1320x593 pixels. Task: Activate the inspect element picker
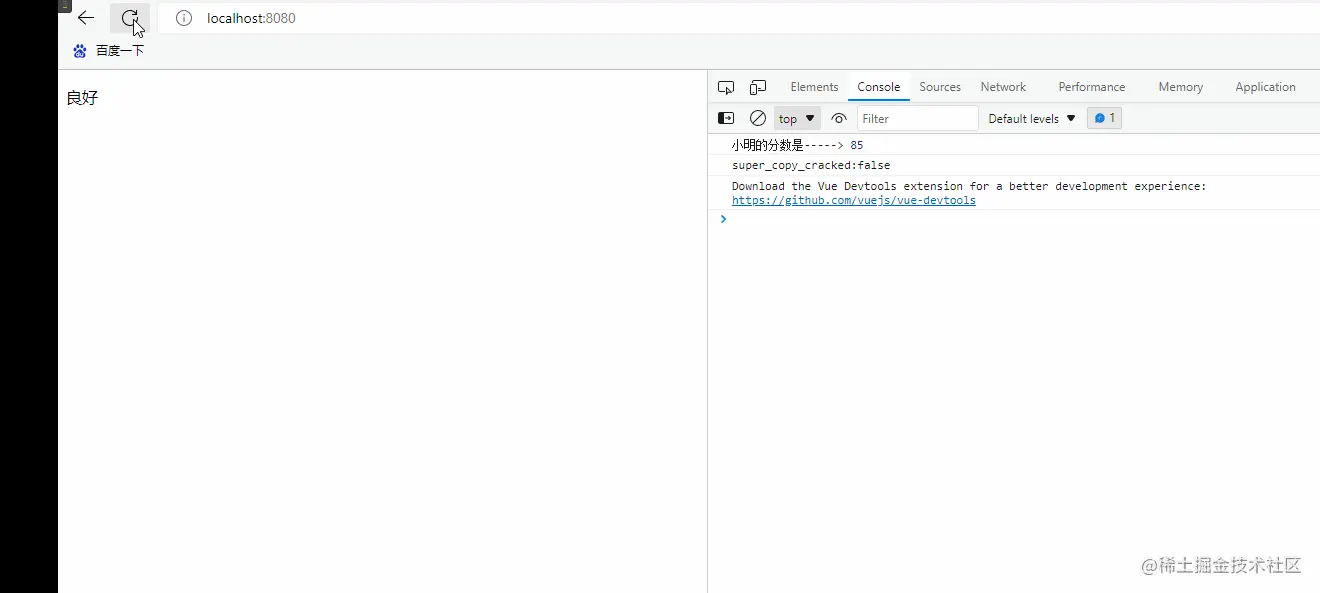(x=726, y=87)
